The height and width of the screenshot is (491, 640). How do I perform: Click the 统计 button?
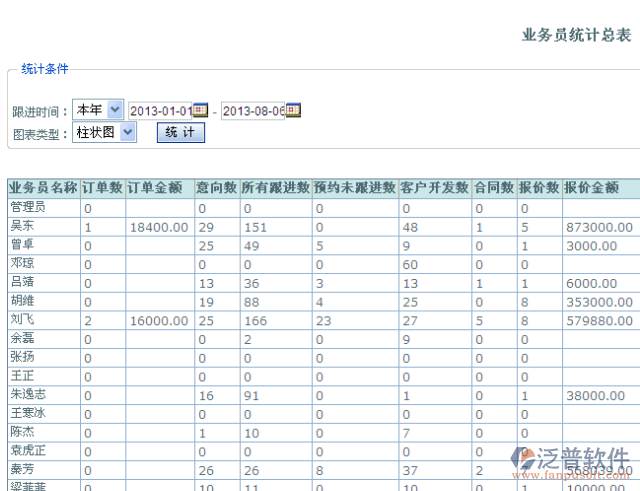tap(180, 132)
